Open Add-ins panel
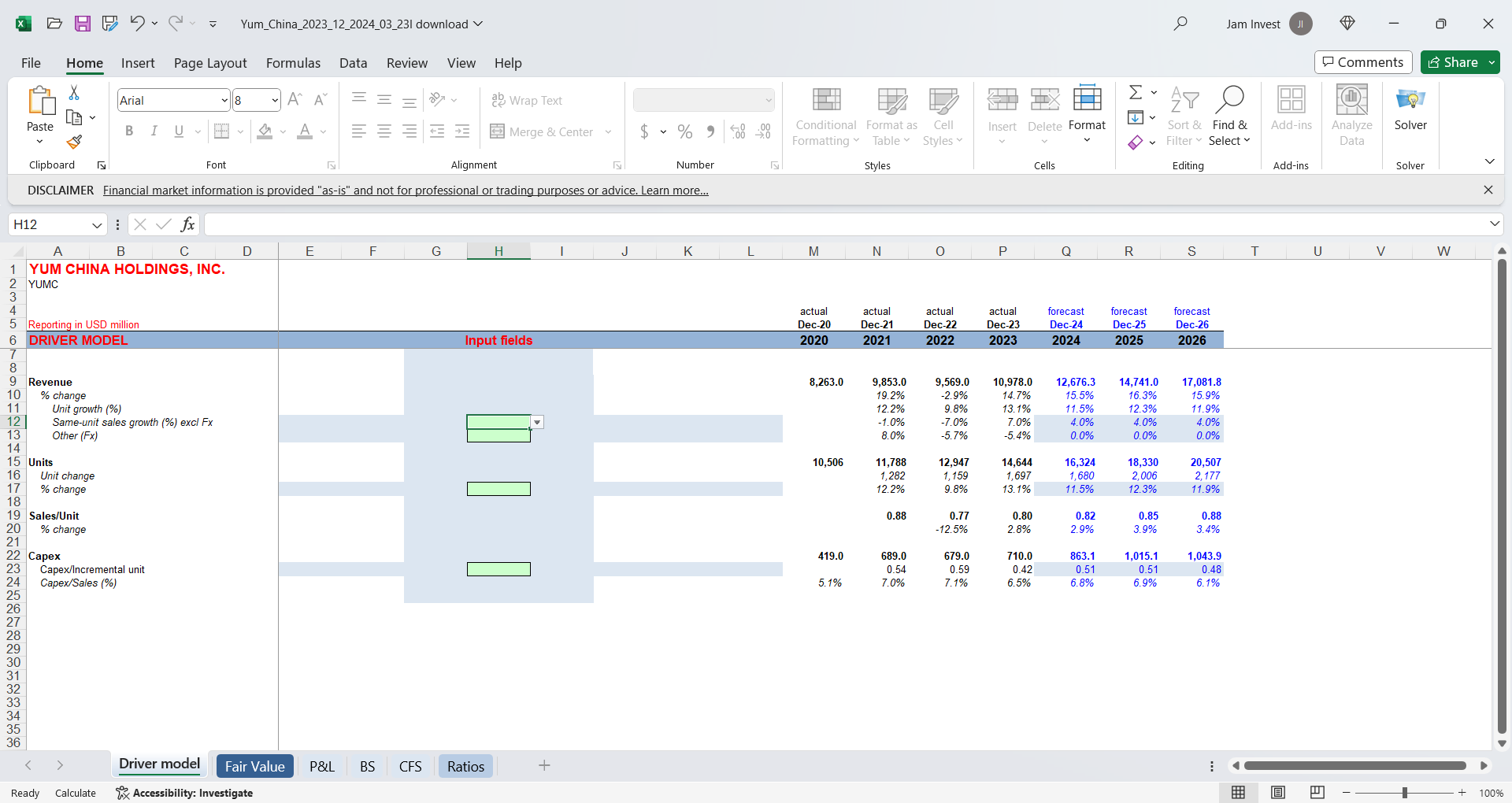 click(1291, 109)
